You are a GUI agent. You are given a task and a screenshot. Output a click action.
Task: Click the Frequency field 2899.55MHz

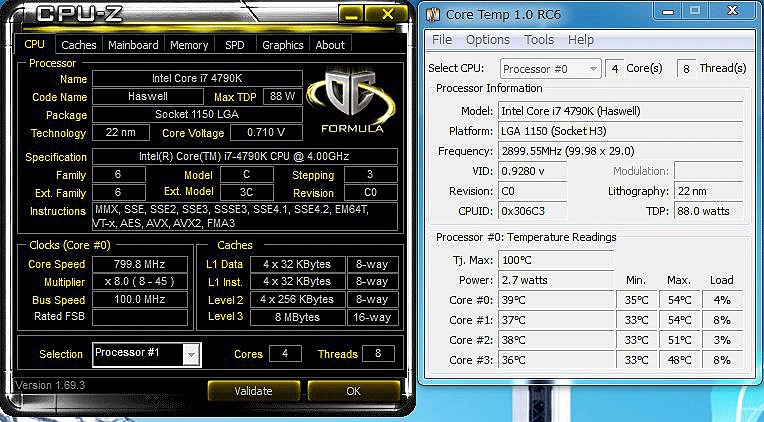(620, 151)
